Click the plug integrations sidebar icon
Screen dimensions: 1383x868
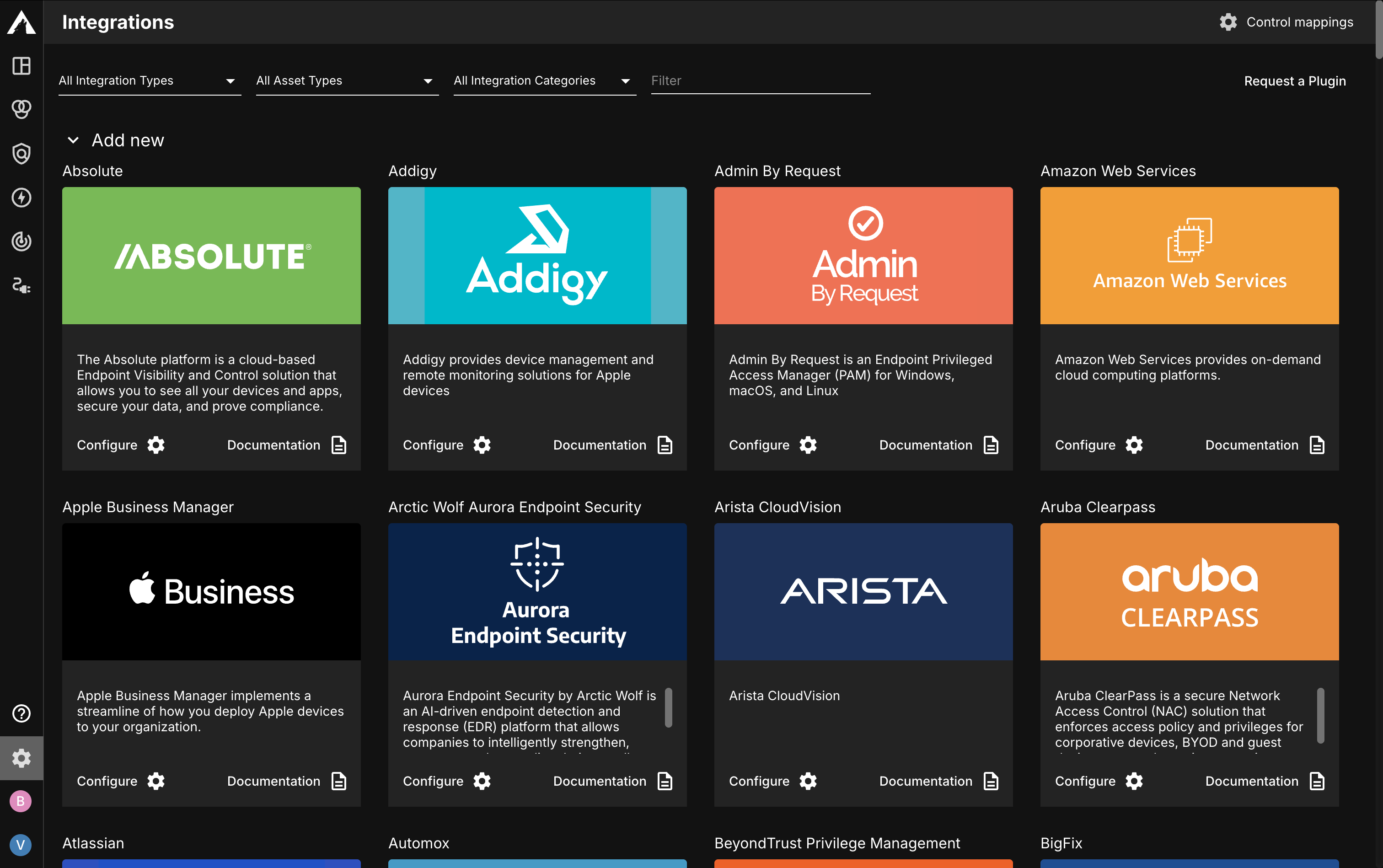[21, 285]
